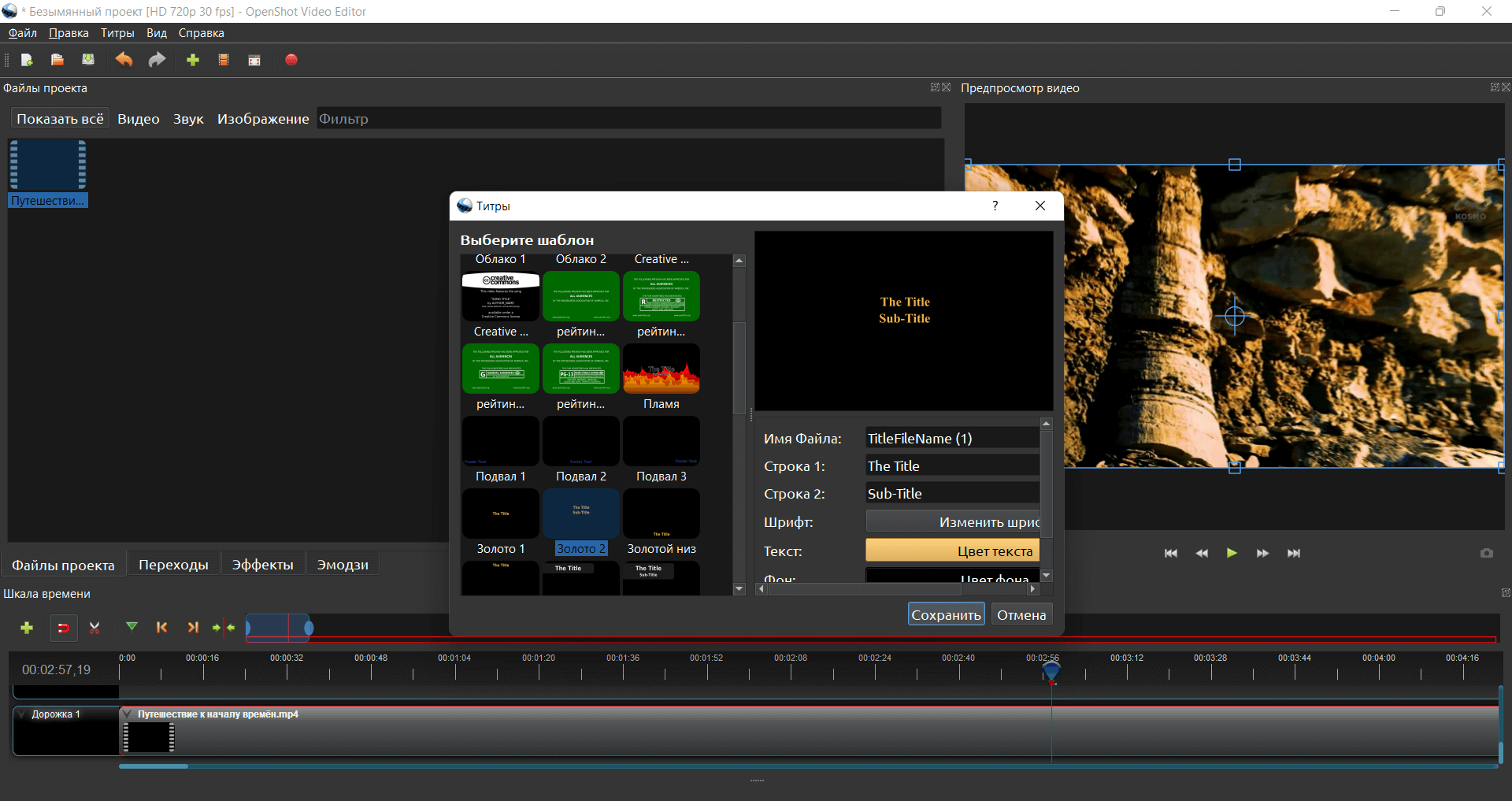Switch to the Эффекты tab
1512x801 pixels.
click(x=262, y=565)
